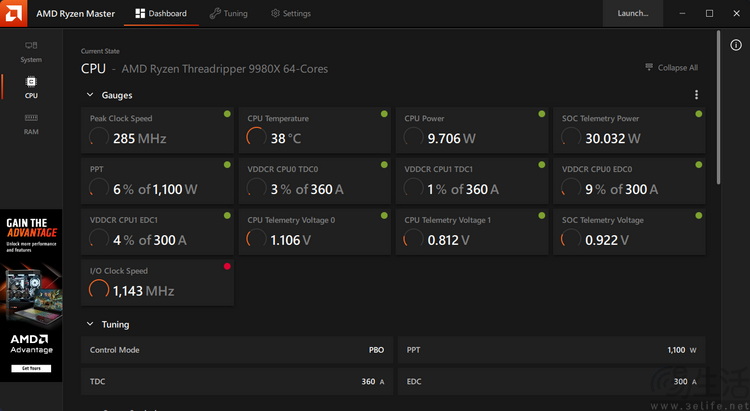Click the 6 % of 1,100 W value

[155, 189]
